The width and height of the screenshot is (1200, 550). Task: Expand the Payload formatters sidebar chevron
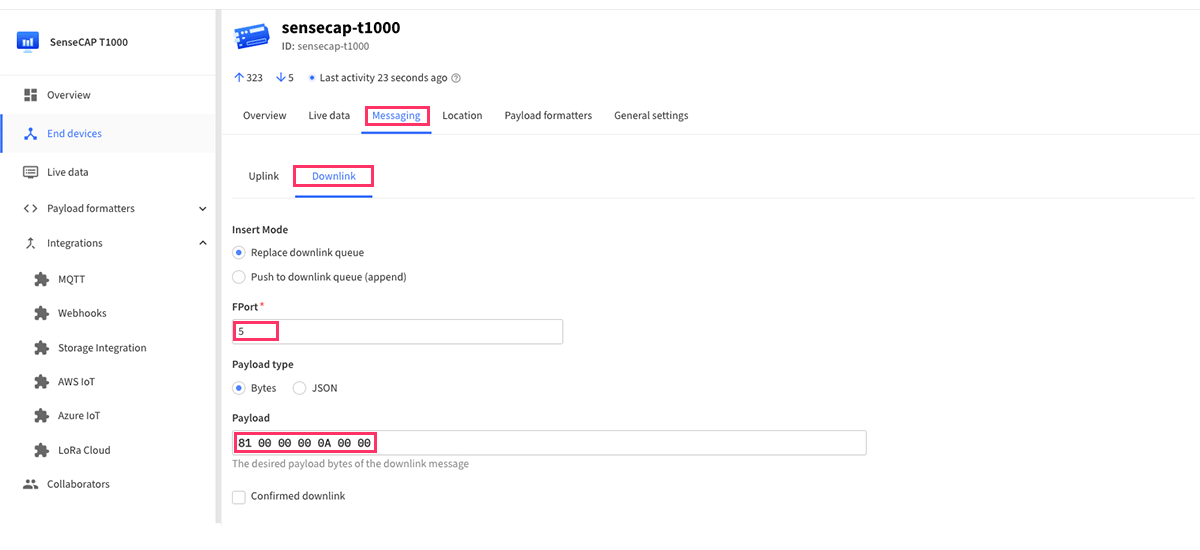coord(203,209)
